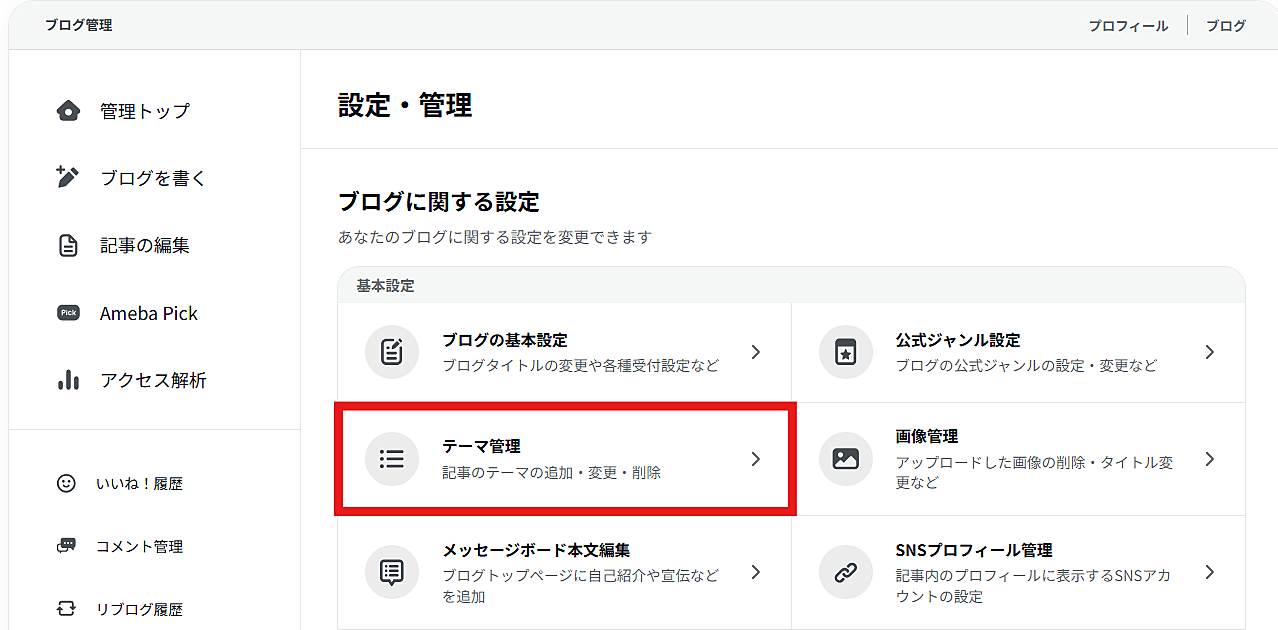Click the Pick badge icon
This screenshot has width=1278, height=630.
pyautogui.click(x=68, y=313)
